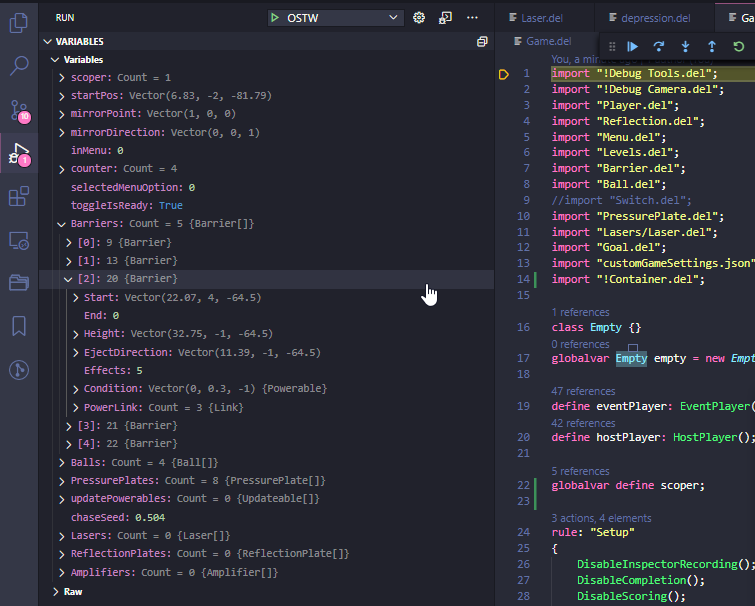Image resolution: width=755 pixels, height=606 pixels.
Task: Open the Search view in activity bar
Action: click(x=19, y=66)
